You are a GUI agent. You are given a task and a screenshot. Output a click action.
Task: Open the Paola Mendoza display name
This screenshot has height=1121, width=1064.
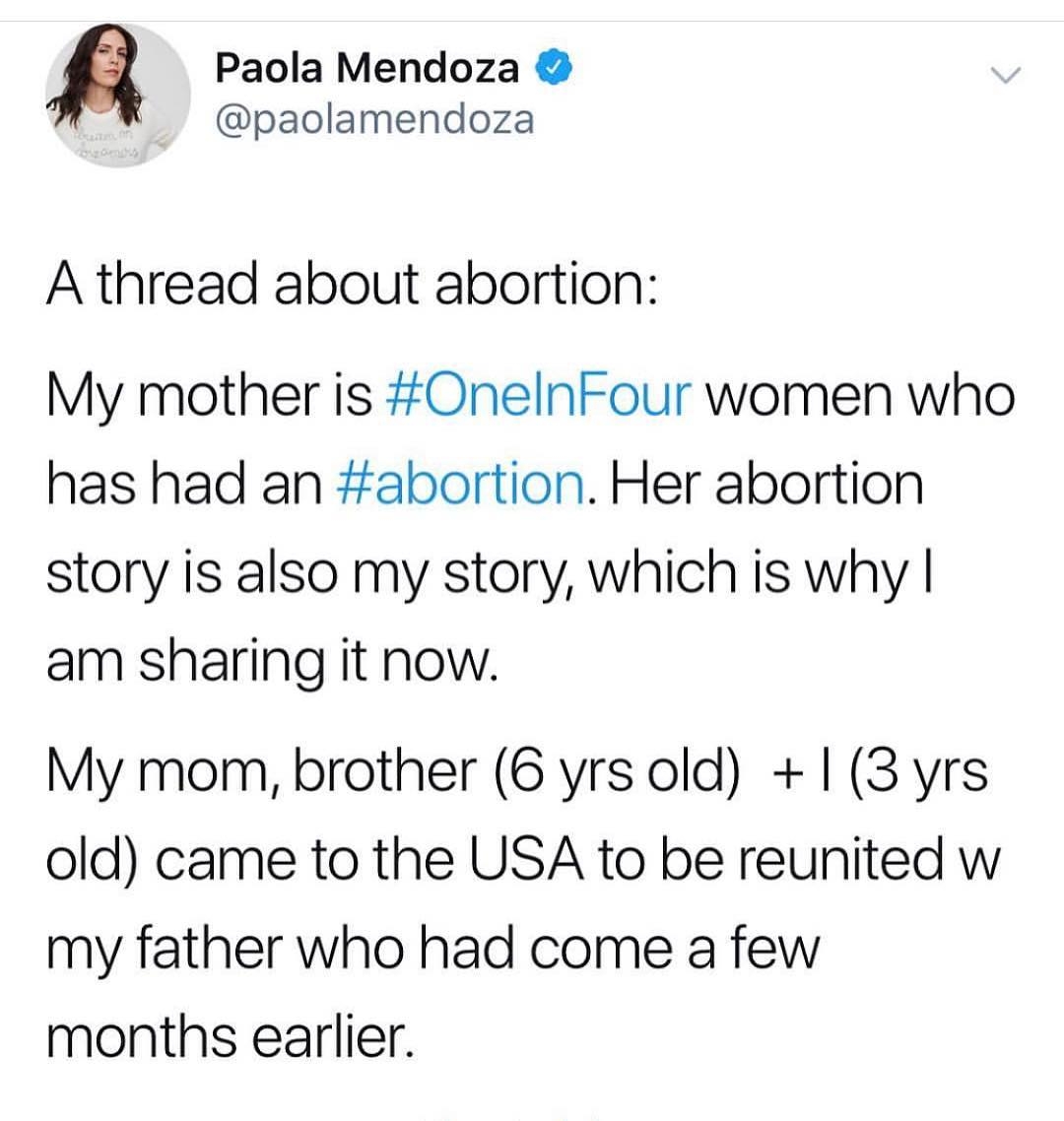pos(366,69)
